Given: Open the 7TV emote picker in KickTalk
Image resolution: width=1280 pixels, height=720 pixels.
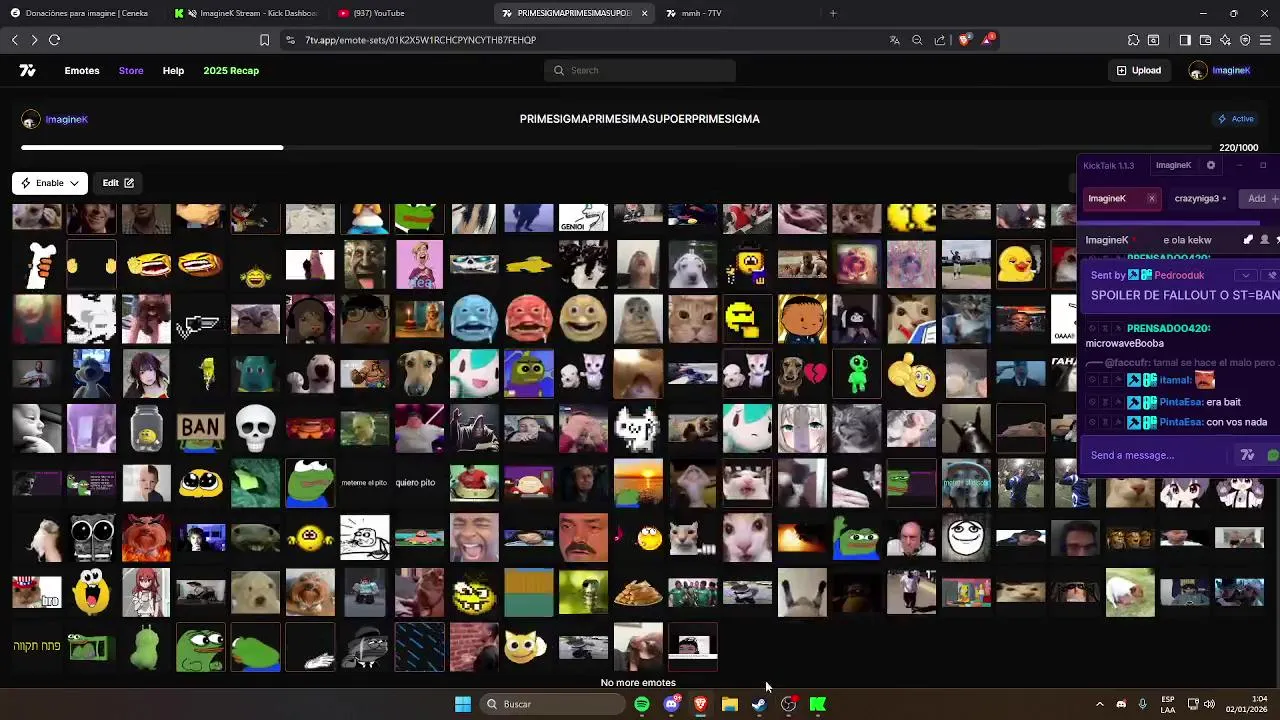Looking at the screenshot, I should point(1247,455).
